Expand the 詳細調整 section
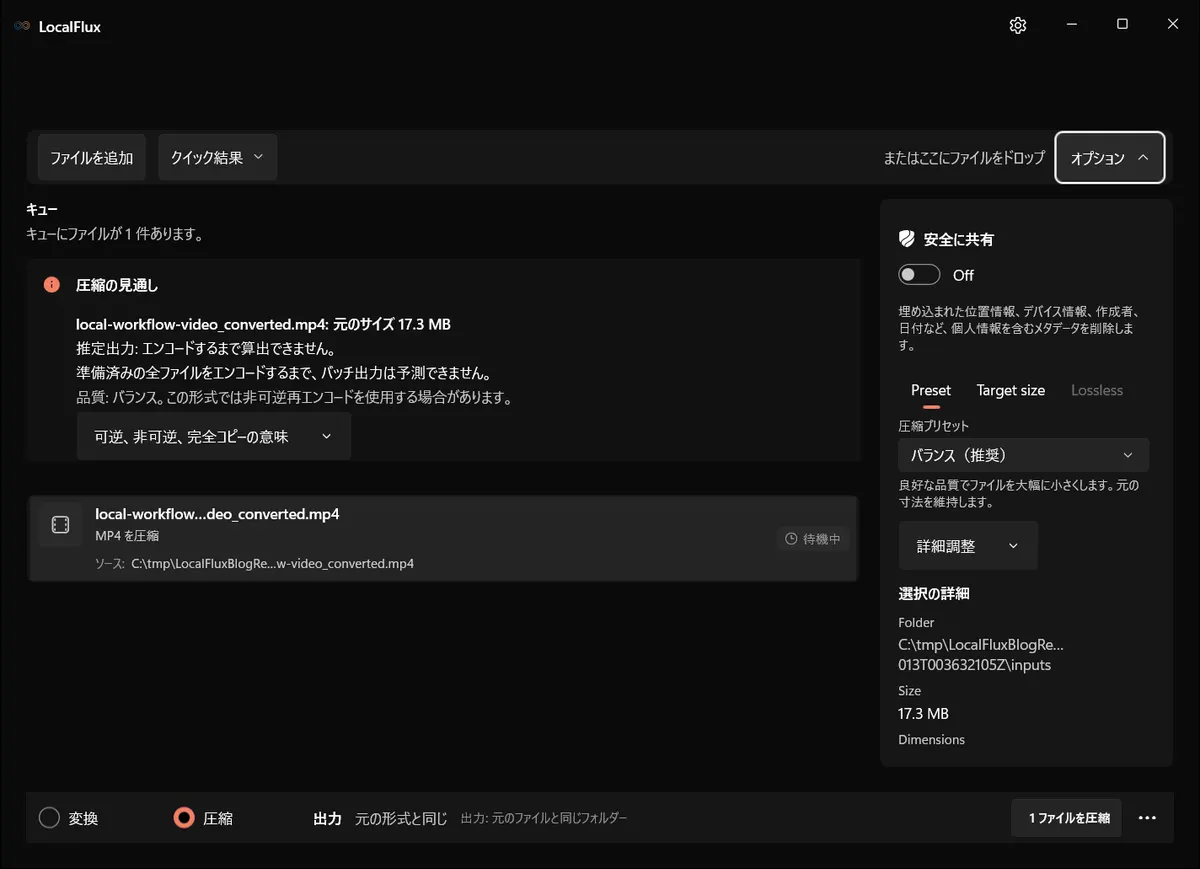 click(x=968, y=546)
